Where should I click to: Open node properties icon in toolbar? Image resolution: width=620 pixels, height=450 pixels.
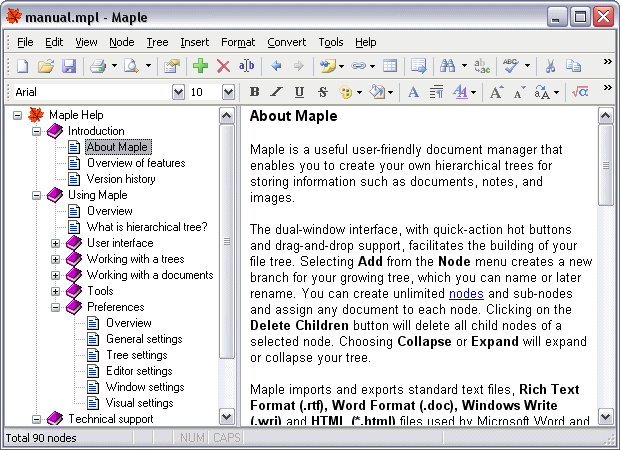[172, 66]
